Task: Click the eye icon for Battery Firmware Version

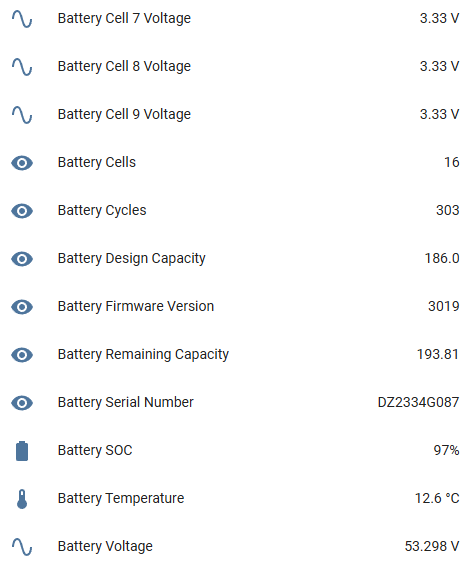Action: (x=22, y=307)
